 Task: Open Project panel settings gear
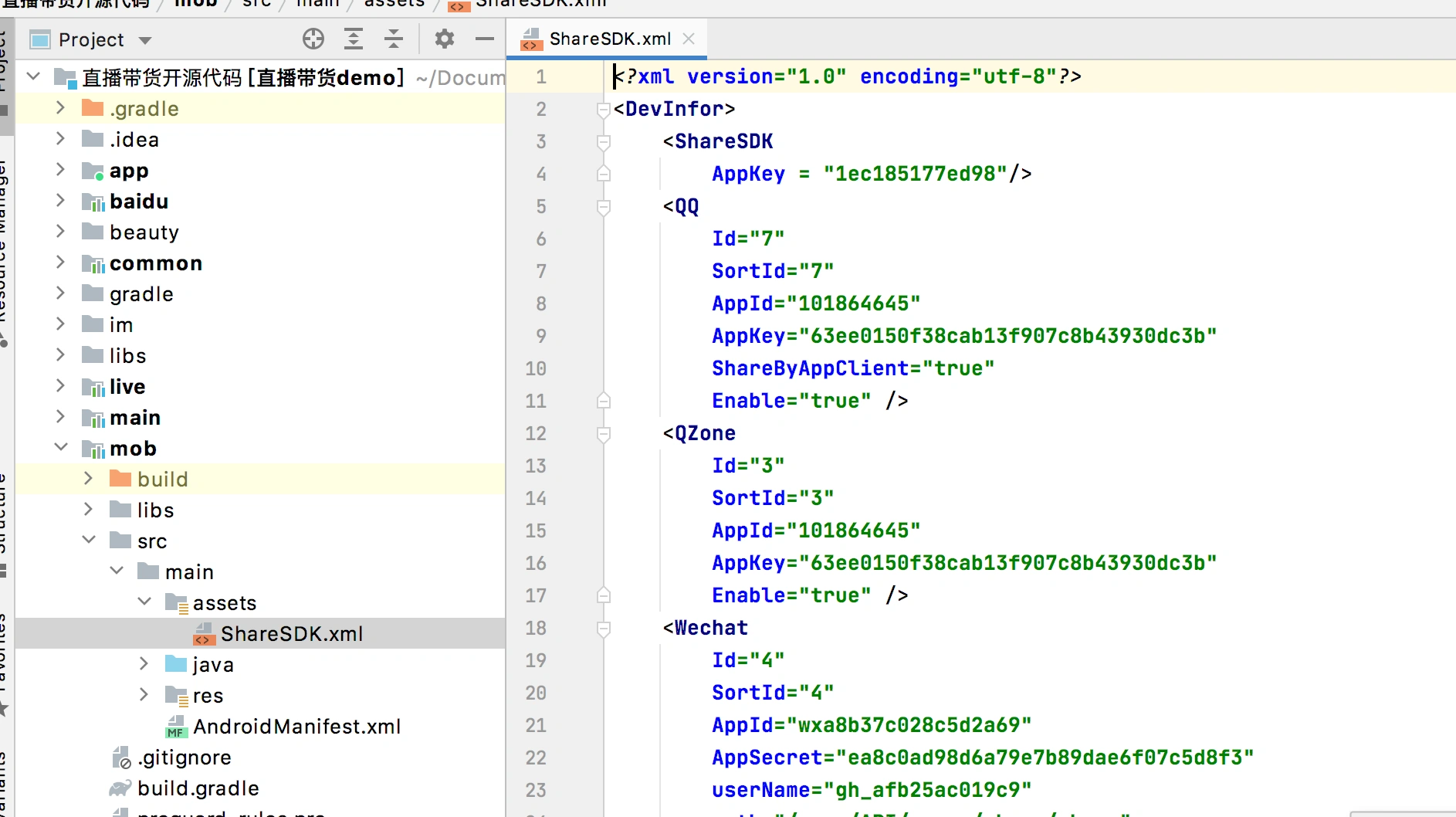(445, 39)
